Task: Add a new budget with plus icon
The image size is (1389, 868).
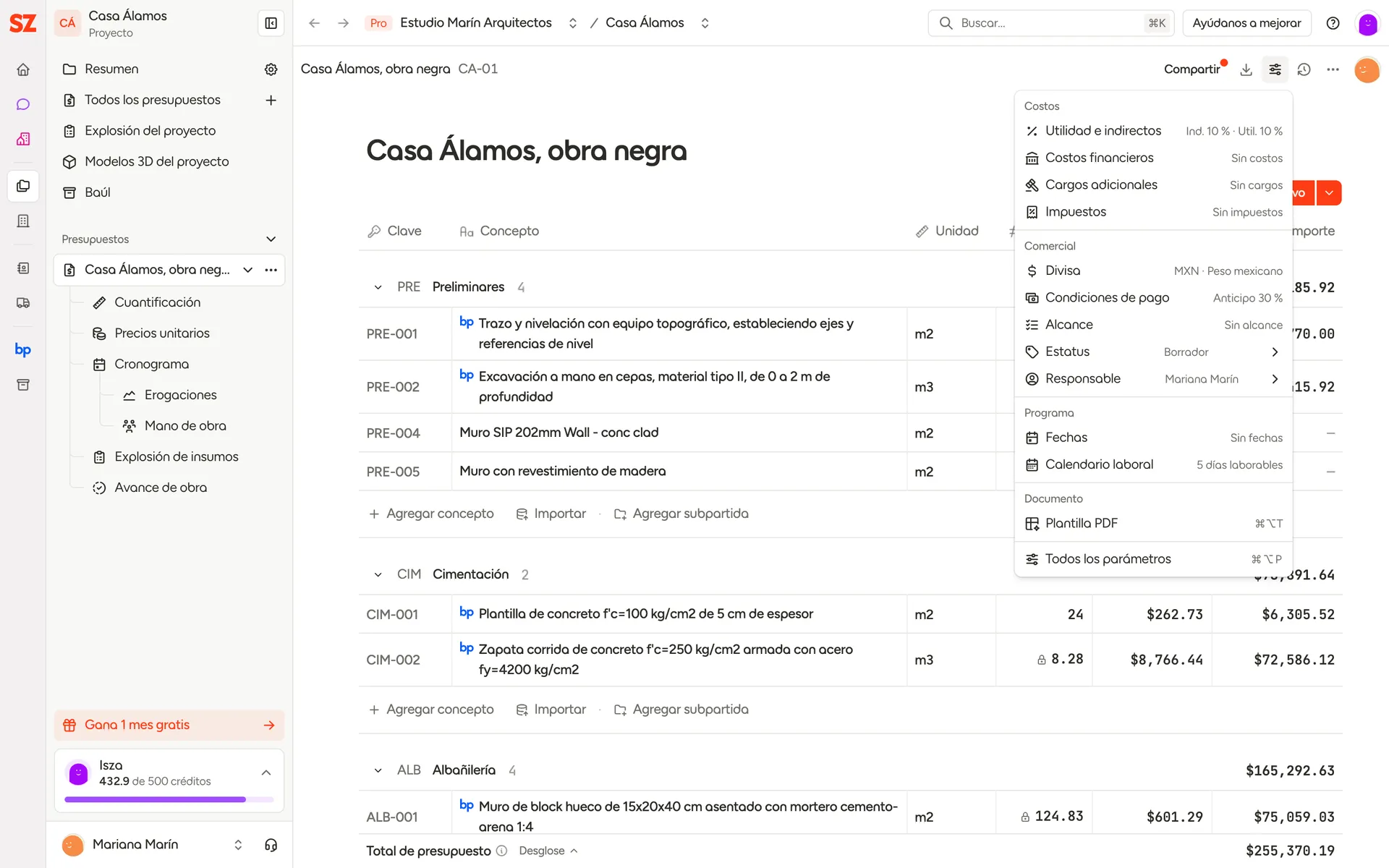Action: click(x=271, y=100)
